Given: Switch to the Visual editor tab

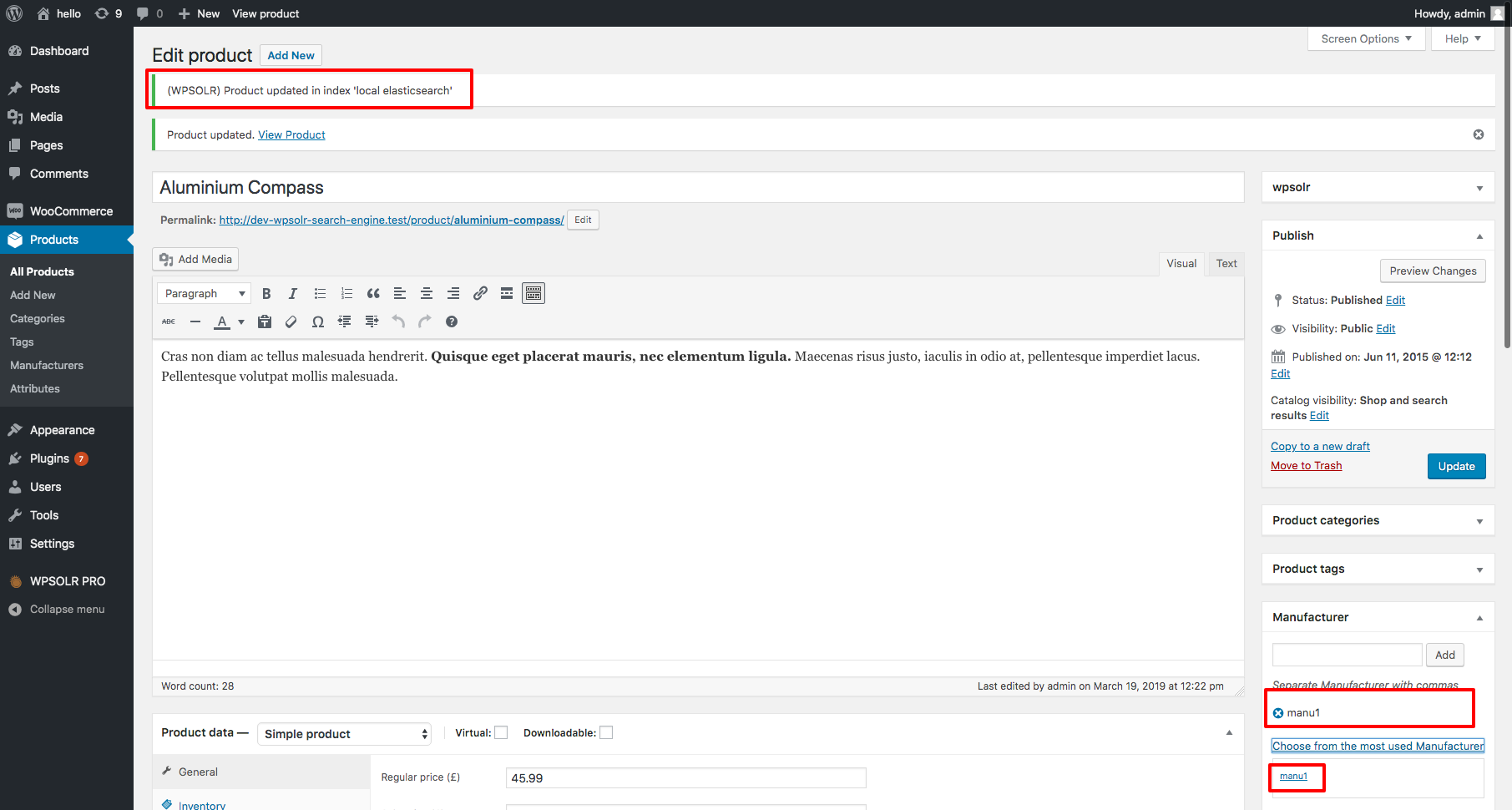Looking at the screenshot, I should (x=1181, y=263).
